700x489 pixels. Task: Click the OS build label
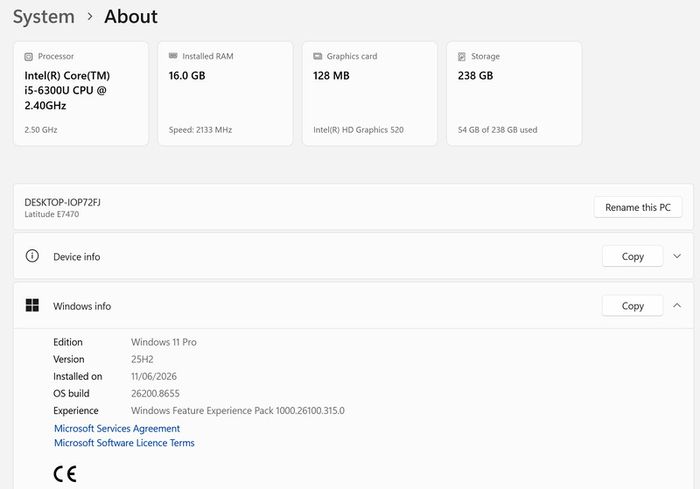(71, 393)
